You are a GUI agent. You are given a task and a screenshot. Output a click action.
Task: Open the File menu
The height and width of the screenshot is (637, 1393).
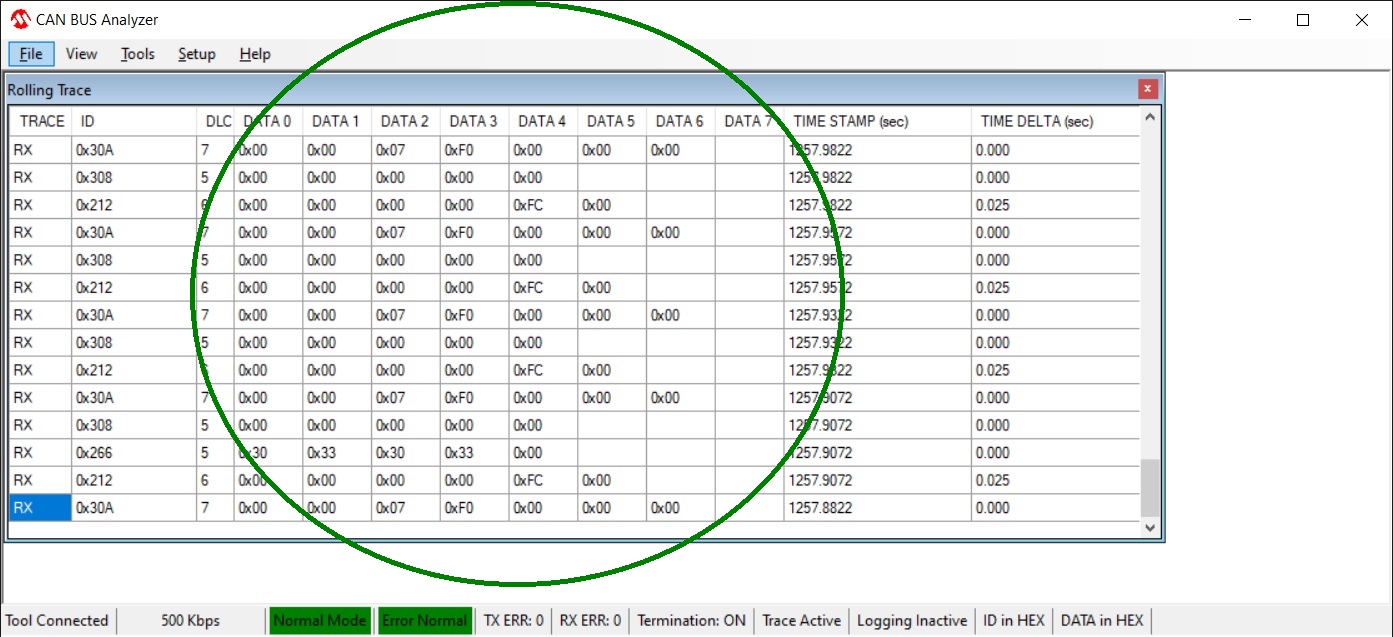click(30, 54)
